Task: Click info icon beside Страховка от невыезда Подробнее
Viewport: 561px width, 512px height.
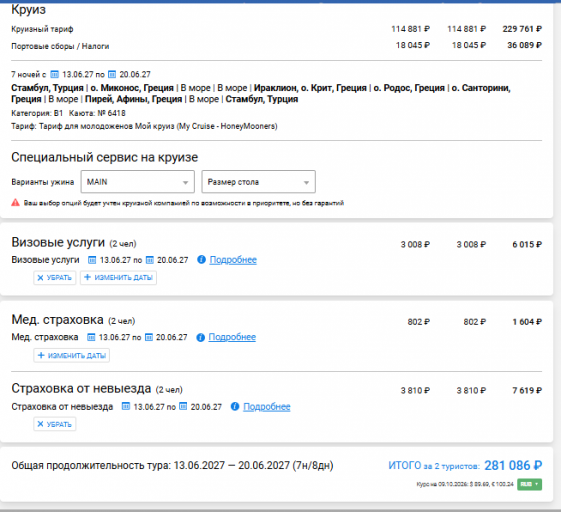Action: click(235, 406)
